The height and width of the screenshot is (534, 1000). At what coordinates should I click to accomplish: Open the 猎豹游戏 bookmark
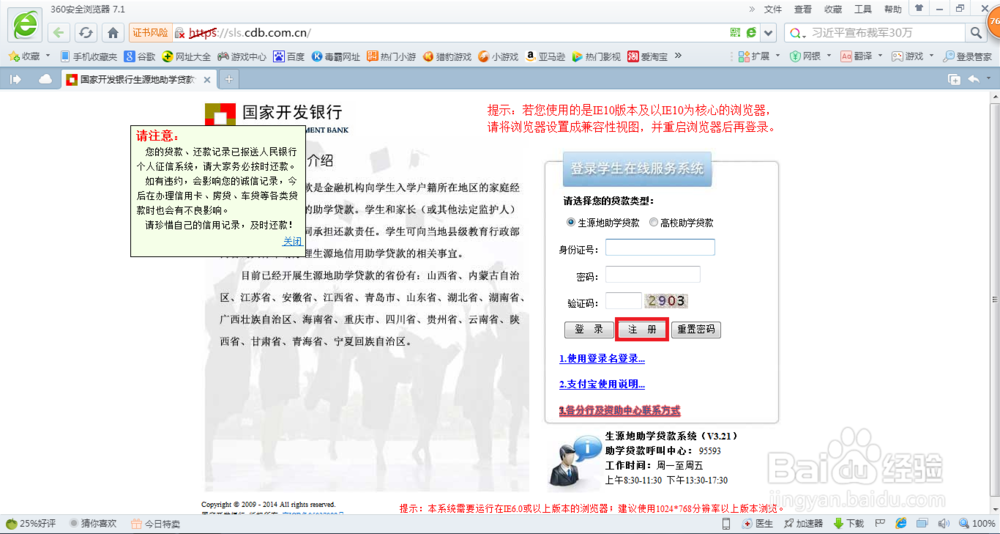click(447, 56)
